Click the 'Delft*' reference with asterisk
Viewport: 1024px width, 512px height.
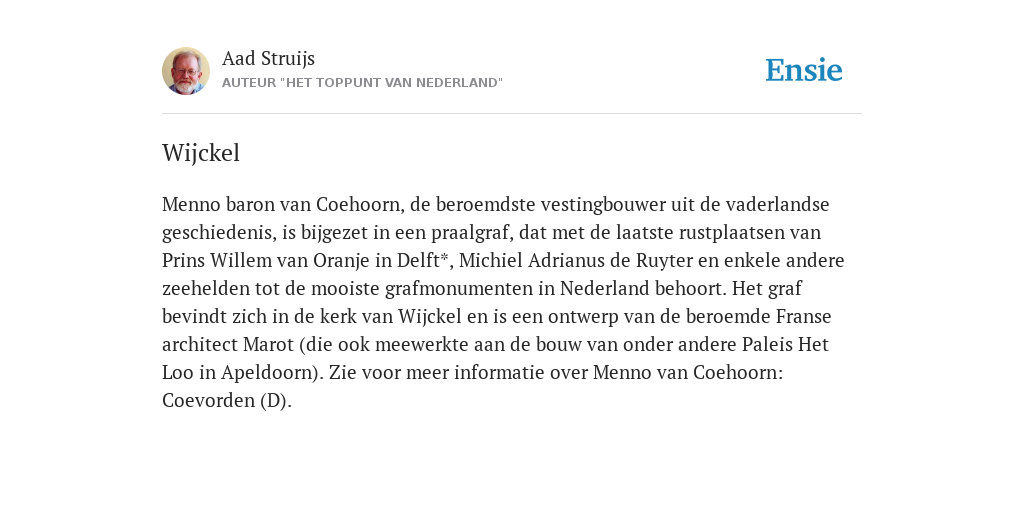423,261
